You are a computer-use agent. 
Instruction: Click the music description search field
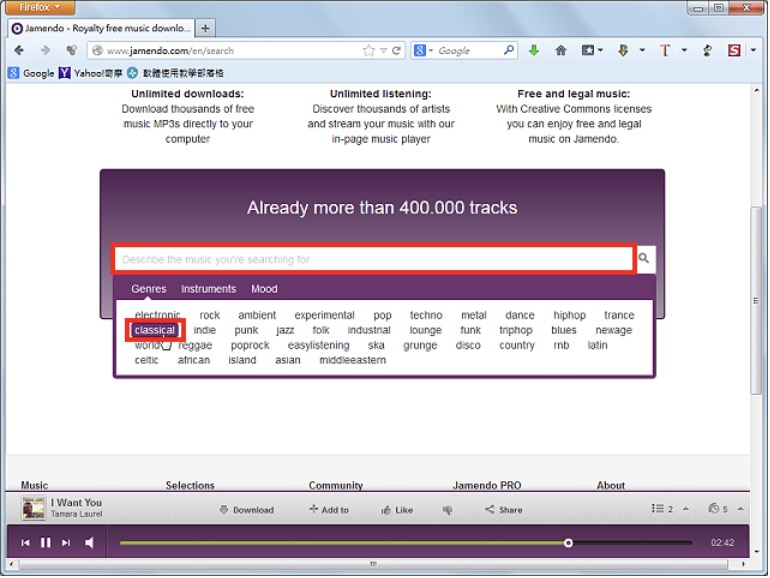[374, 259]
